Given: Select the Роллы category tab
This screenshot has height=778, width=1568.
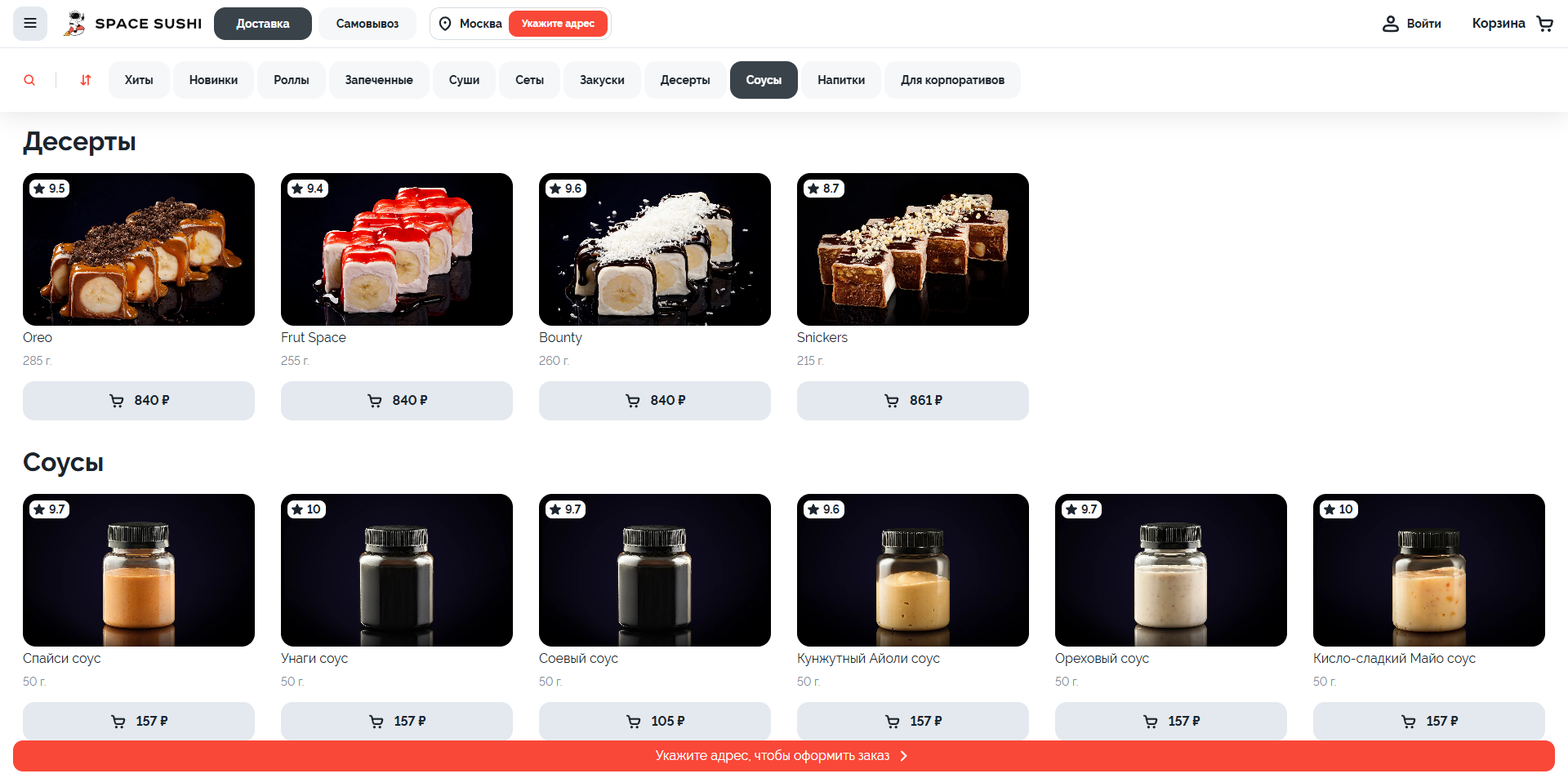Looking at the screenshot, I should pyautogui.click(x=292, y=80).
